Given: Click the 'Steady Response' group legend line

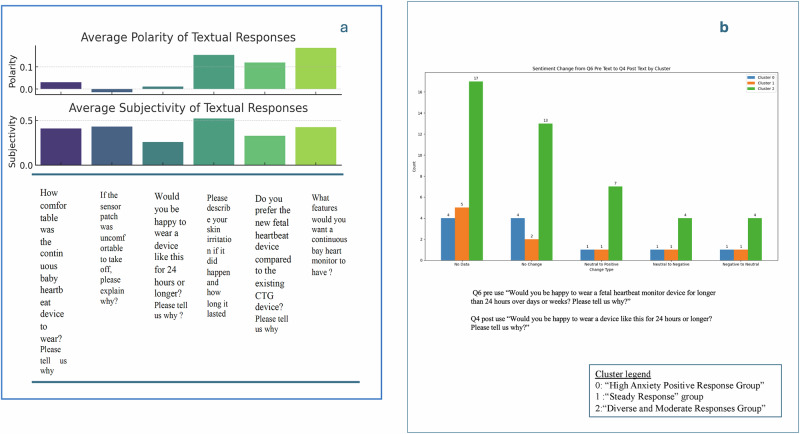Looking at the screenshot, I should pyautogui.click(x=649, y=397).
